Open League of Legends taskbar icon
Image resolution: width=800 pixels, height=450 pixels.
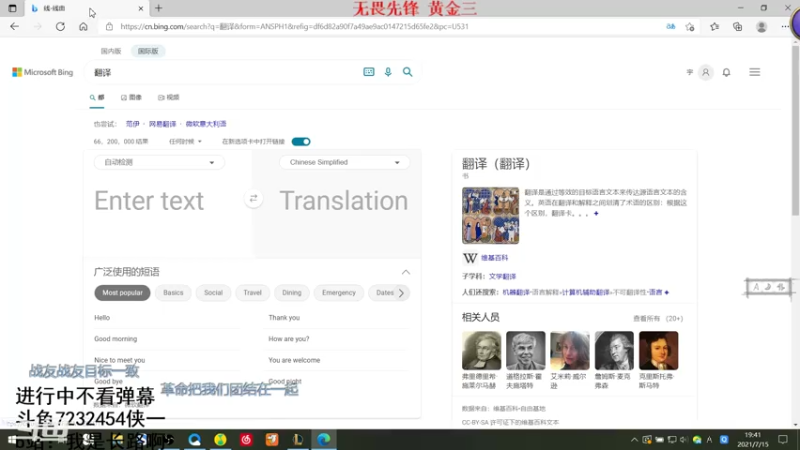(298, 439)
